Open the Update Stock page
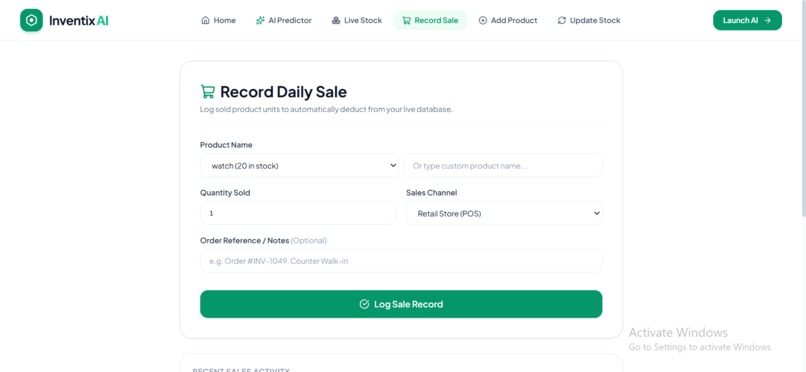Screen dimensions: 806x372 click(589, 21)
